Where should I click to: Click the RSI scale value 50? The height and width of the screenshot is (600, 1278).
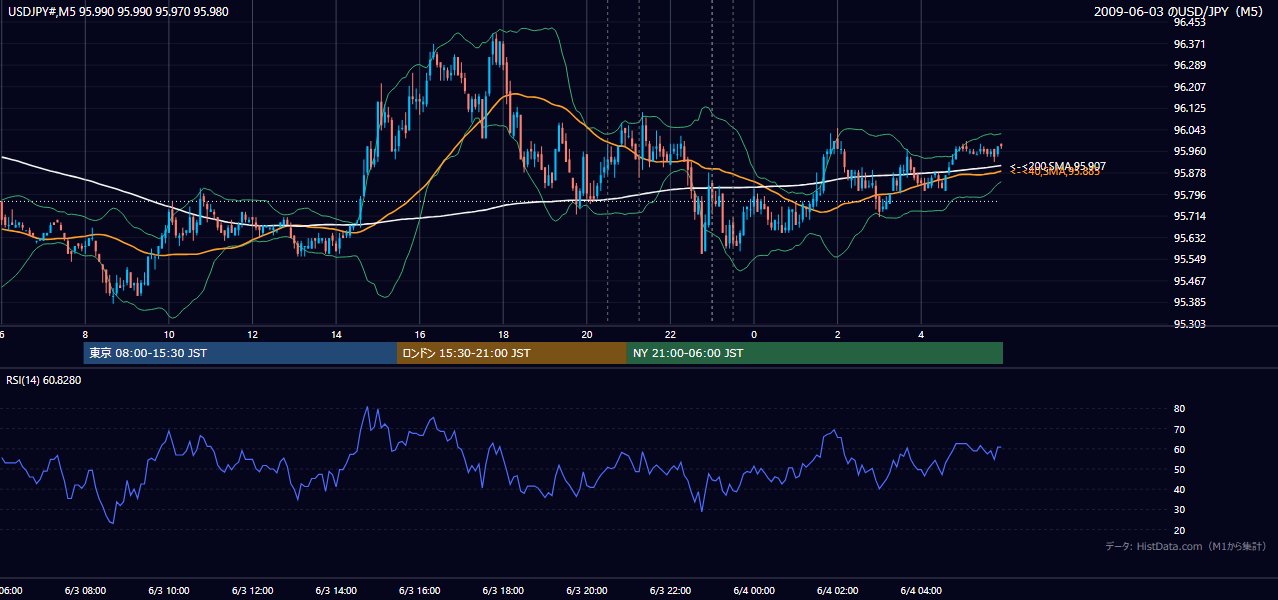point(1179,469)
